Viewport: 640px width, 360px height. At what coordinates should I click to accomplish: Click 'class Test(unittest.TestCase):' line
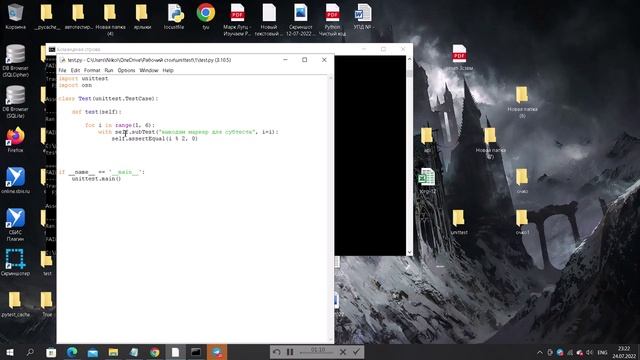click(108, 98)
